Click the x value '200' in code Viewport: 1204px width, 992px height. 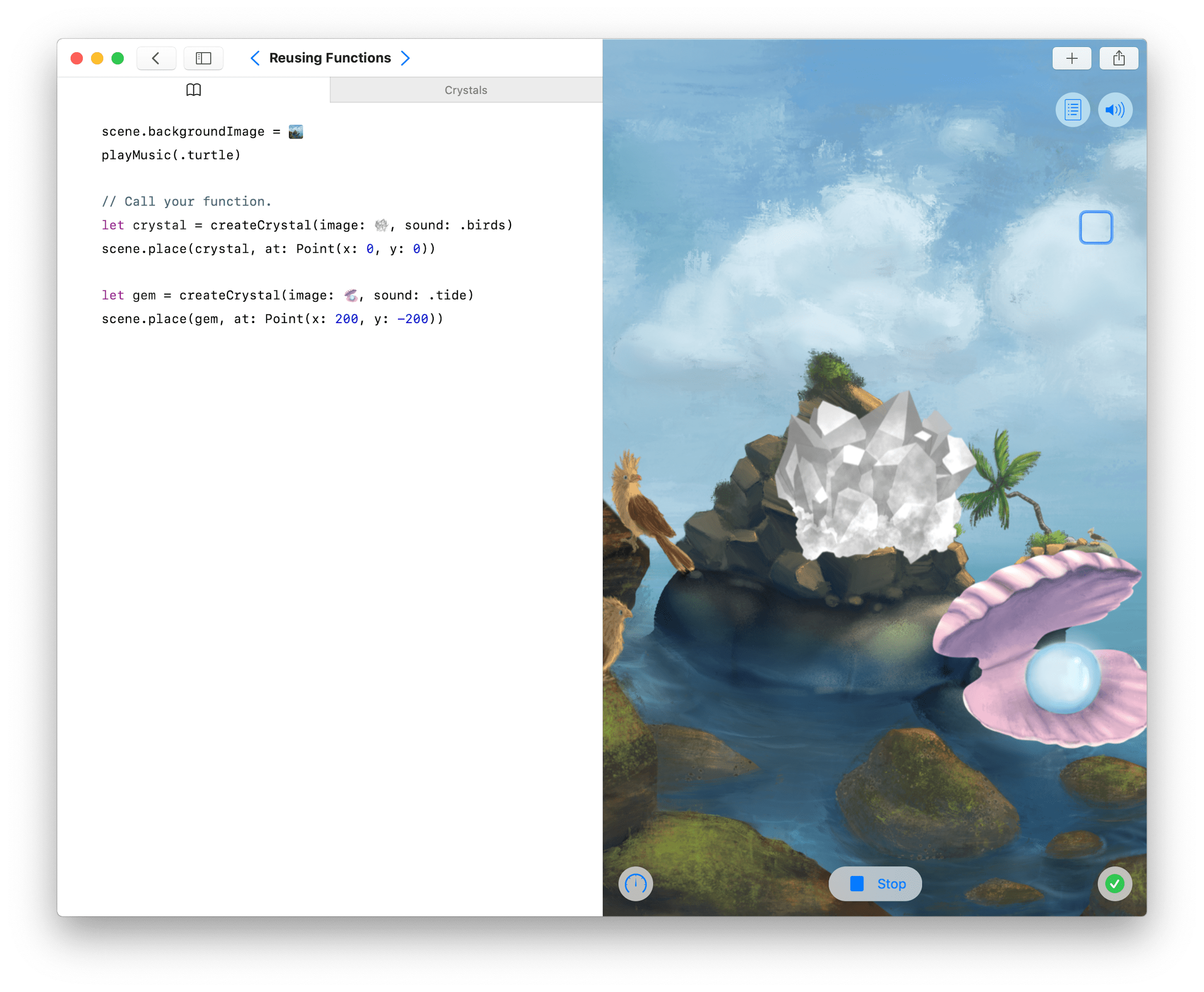click(346, 319)
